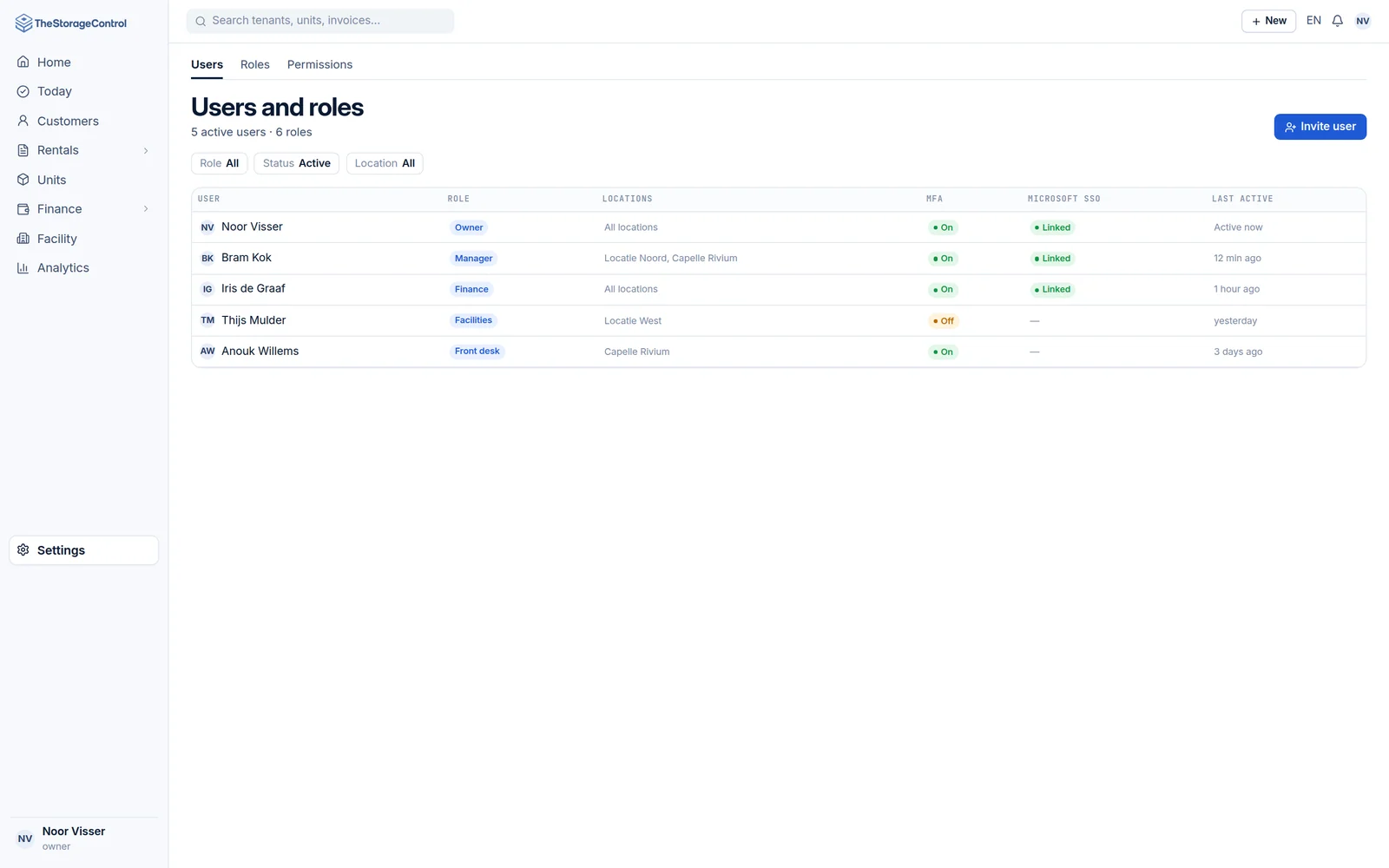Click Thijs Mulder's MFA Off badge
This screenshot has height=868, width=1389.
(x=943, y=321)
